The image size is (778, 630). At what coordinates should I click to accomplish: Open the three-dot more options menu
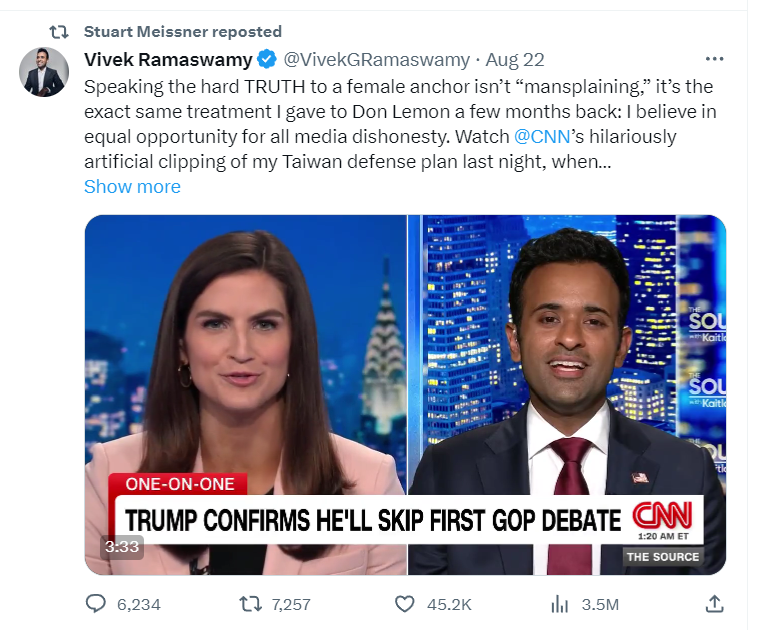(714, 59)
